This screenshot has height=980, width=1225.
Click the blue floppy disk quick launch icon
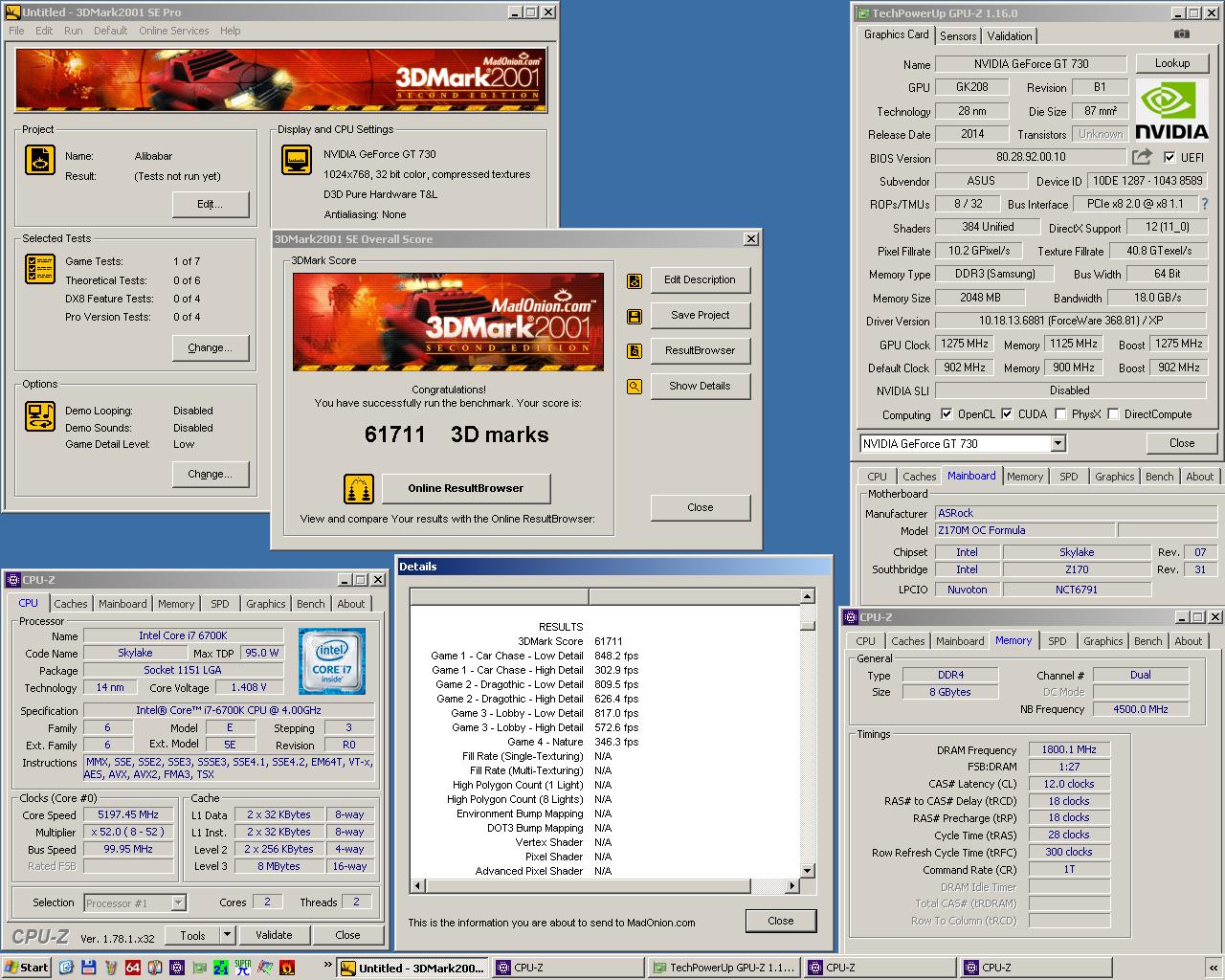coord(89,968)
